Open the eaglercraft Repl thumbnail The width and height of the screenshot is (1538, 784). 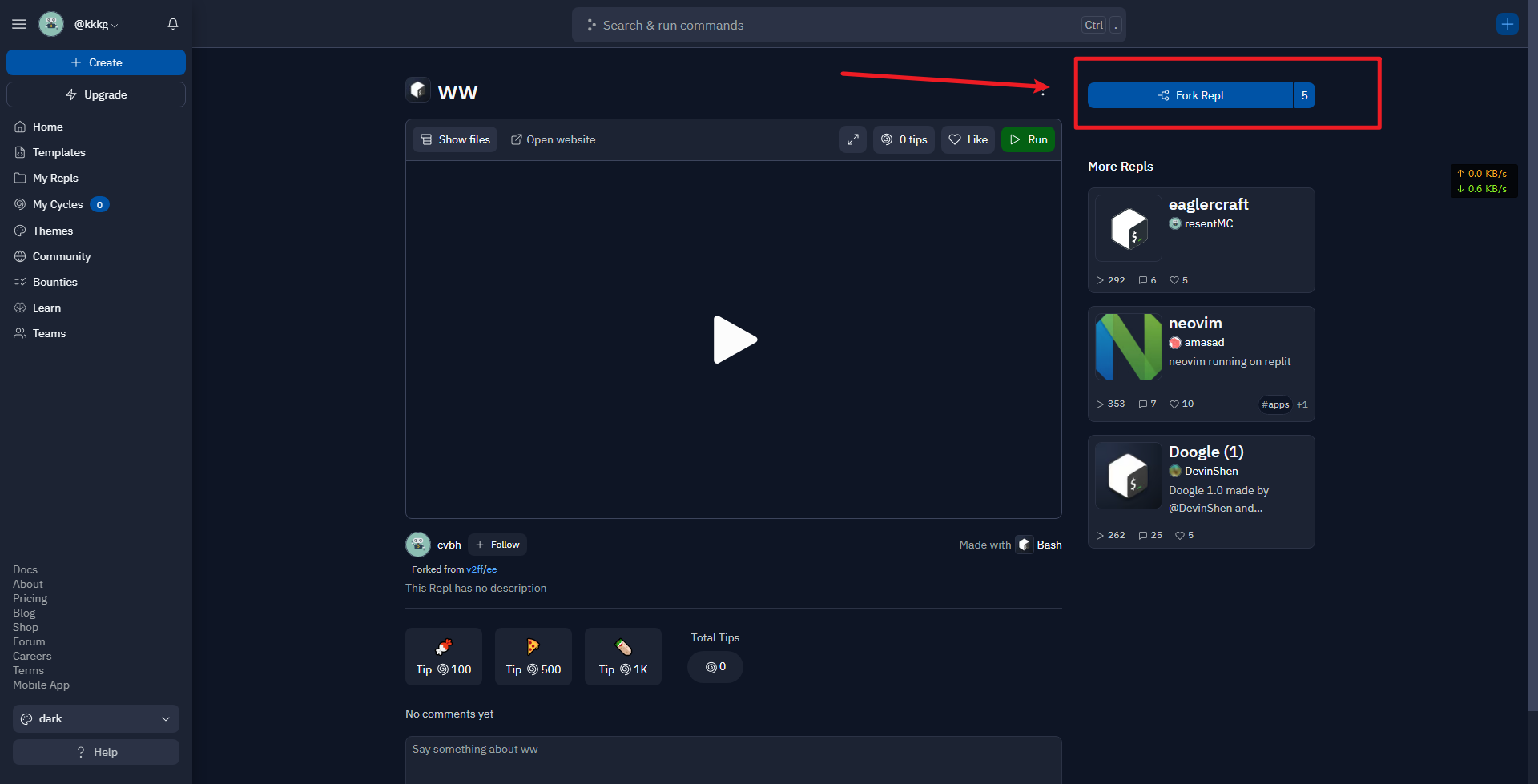point(1128,228)
